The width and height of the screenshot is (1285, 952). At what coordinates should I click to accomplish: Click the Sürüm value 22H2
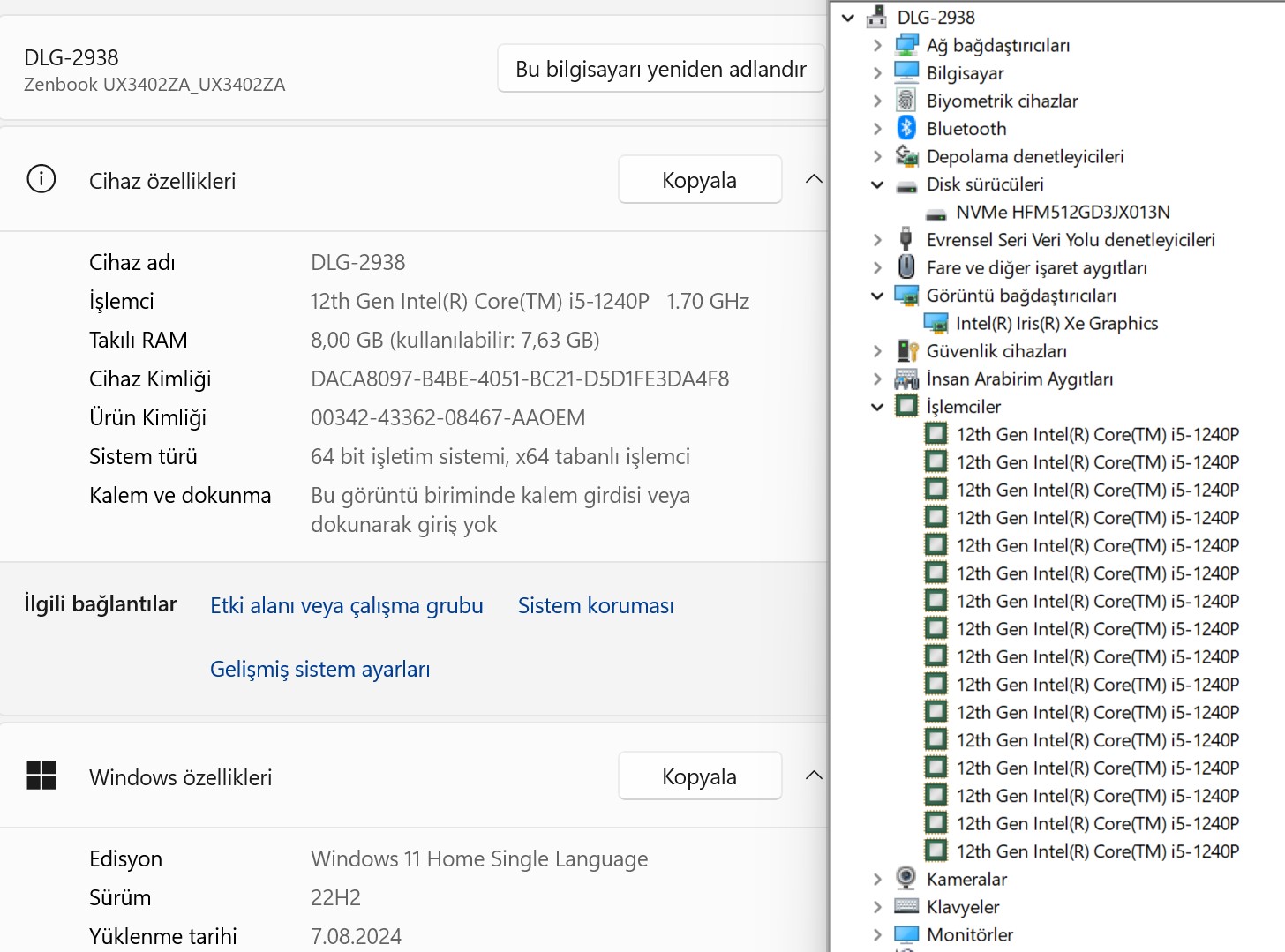point(335,898)
